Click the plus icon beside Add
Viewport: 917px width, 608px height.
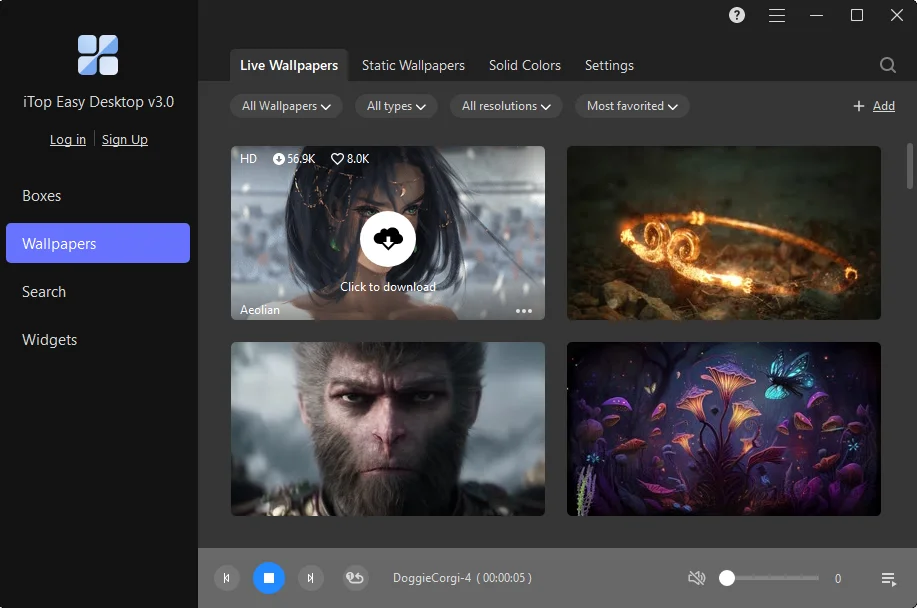pos(859,106)
